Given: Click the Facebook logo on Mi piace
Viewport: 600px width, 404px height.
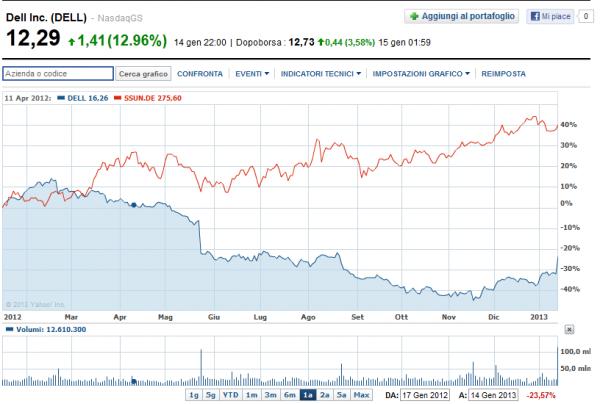Looking at the screenshot, I should [535, 16].
